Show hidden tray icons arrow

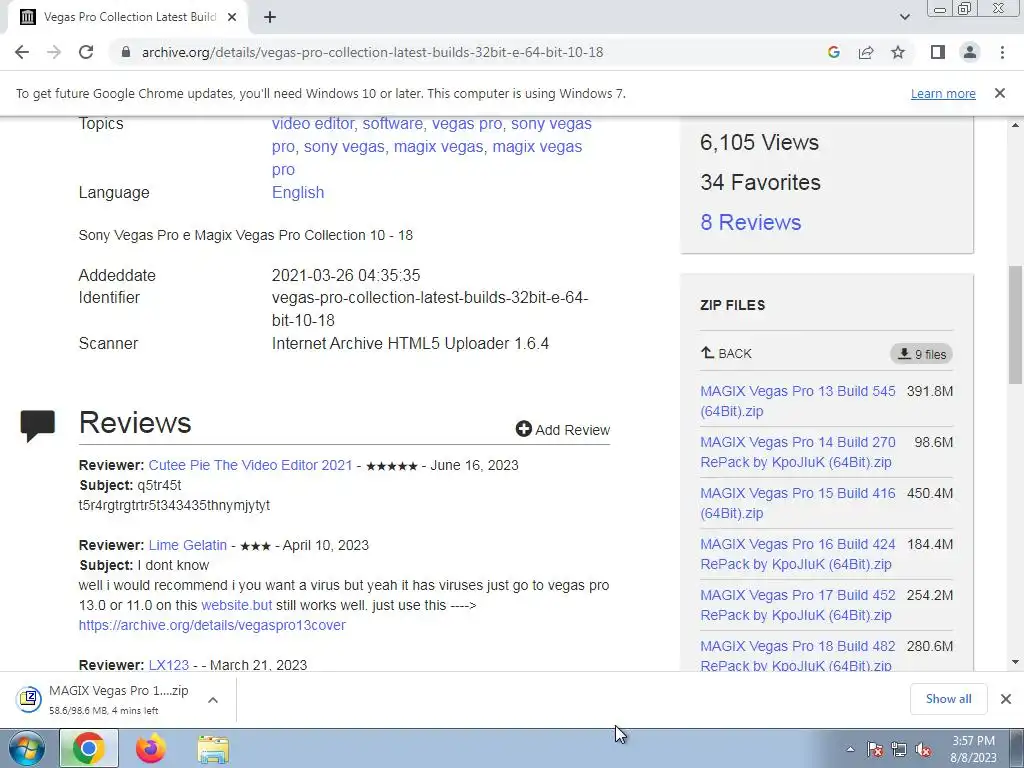[850, 749]
